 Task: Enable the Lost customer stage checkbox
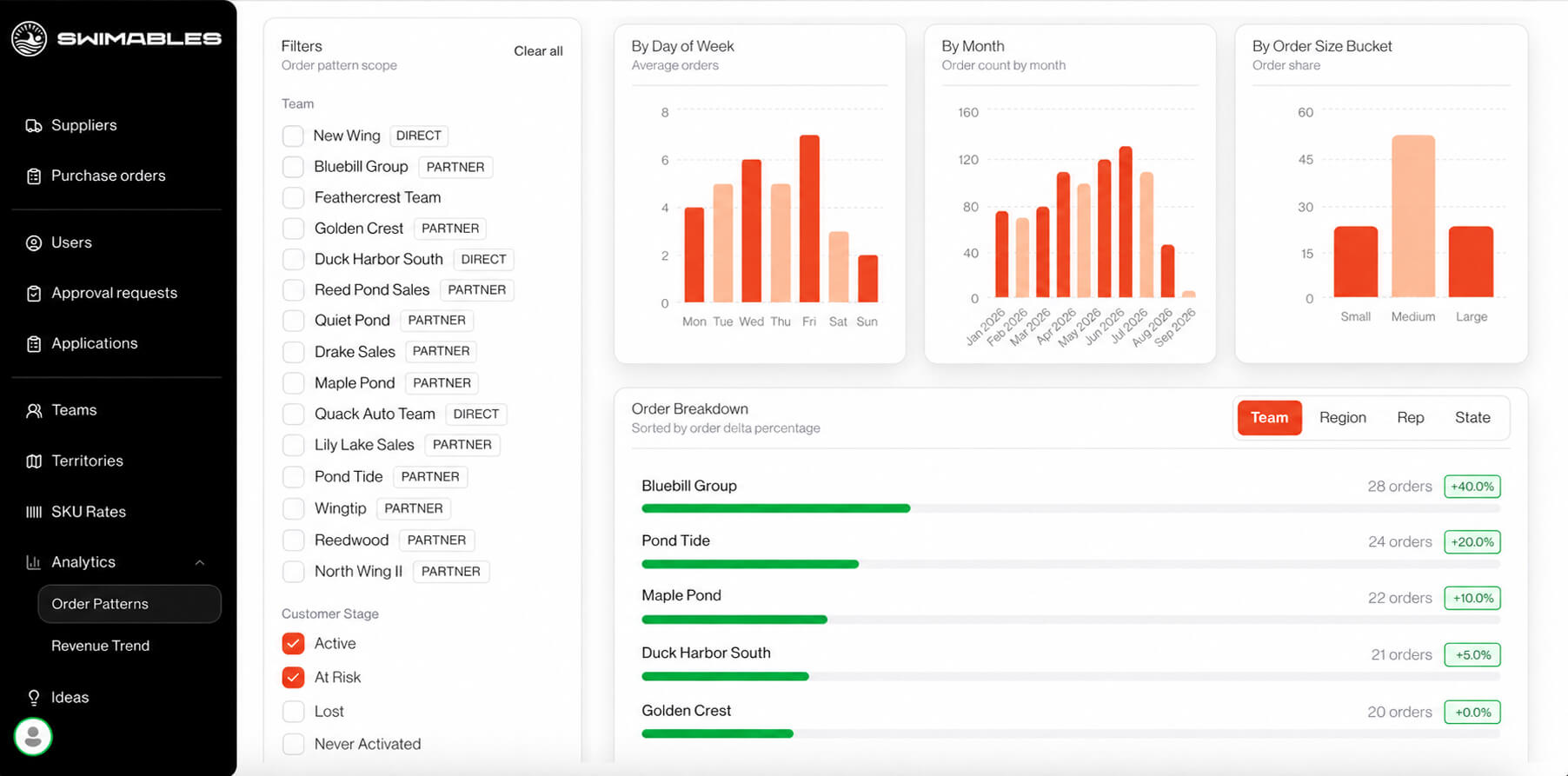293,712
